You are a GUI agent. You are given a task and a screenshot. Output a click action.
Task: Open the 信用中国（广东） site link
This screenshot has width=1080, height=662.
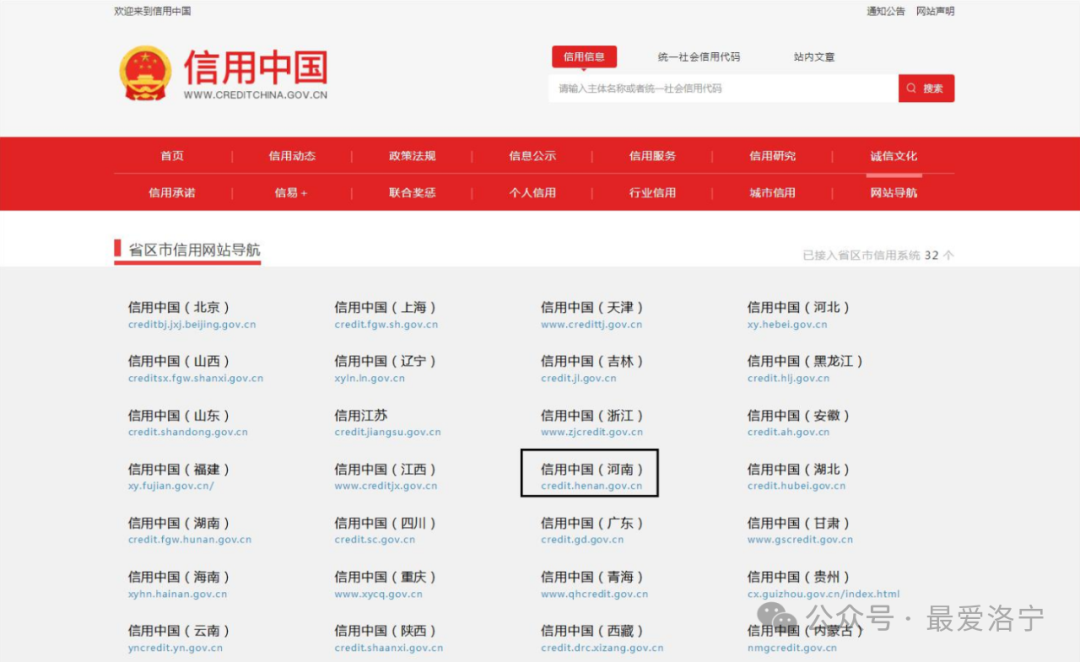[592, 523]
